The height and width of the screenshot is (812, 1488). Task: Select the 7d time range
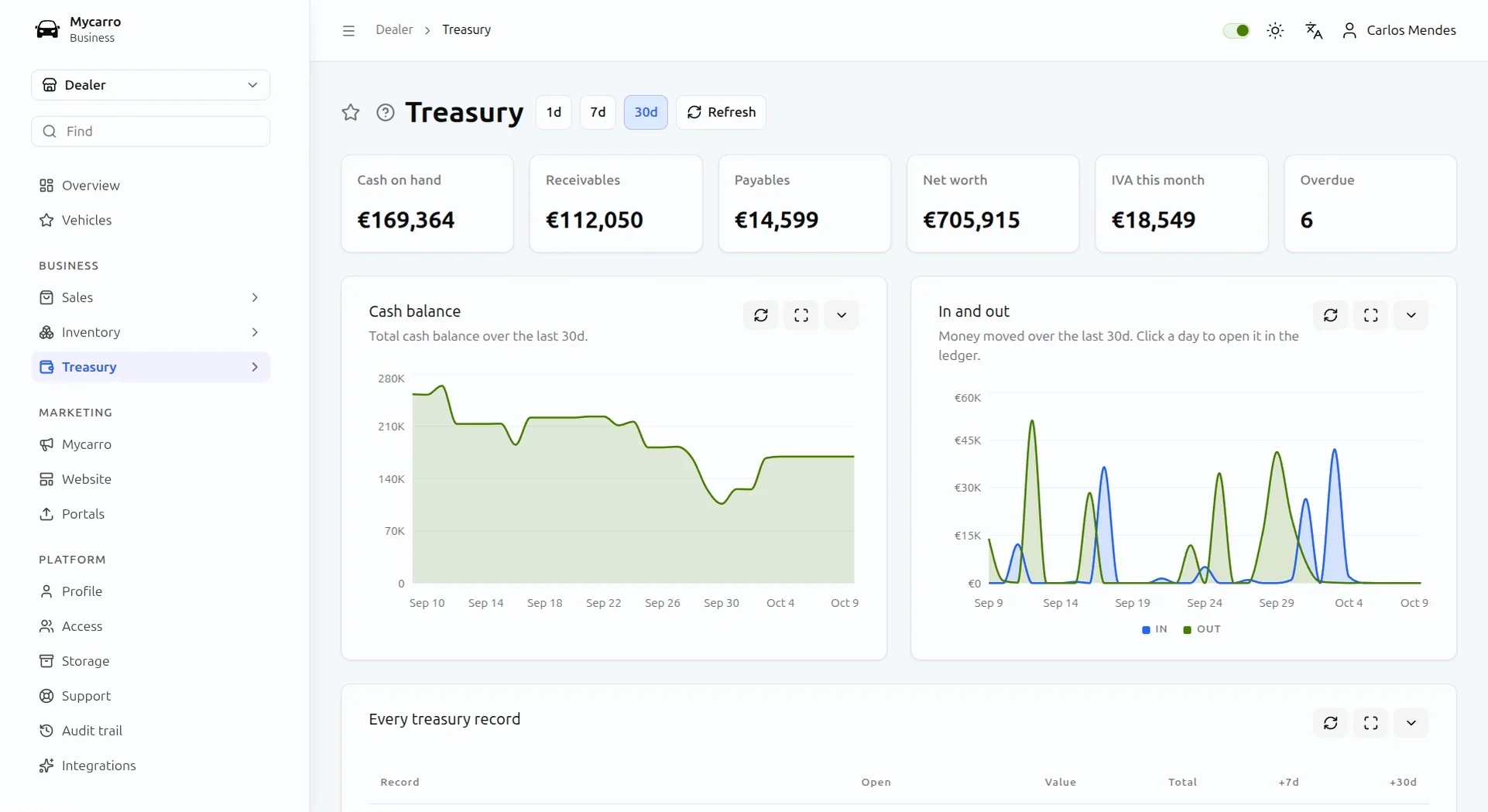(598, 112)
